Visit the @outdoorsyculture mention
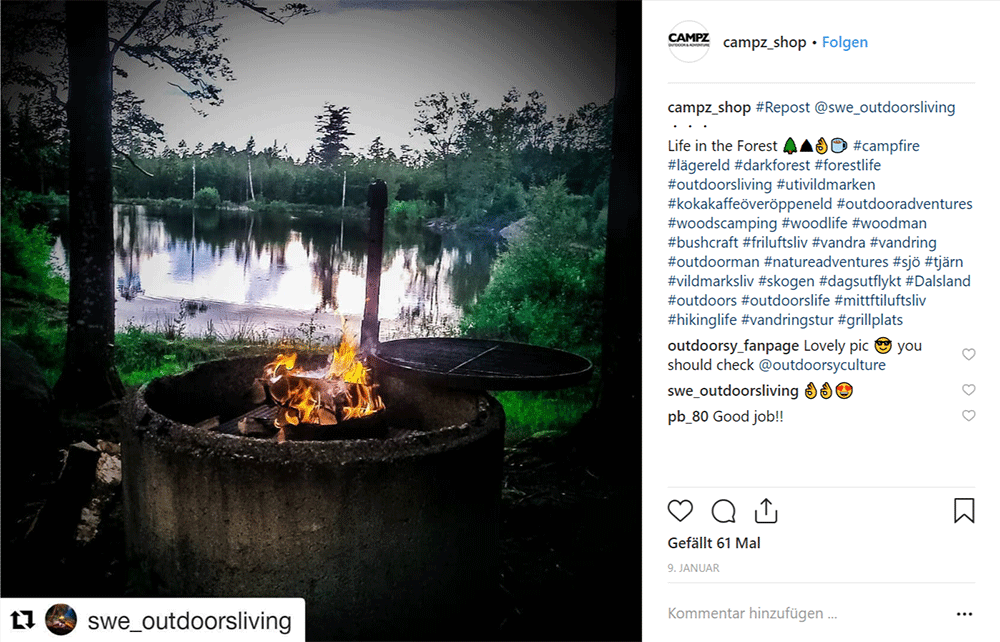 click(821, 365)
